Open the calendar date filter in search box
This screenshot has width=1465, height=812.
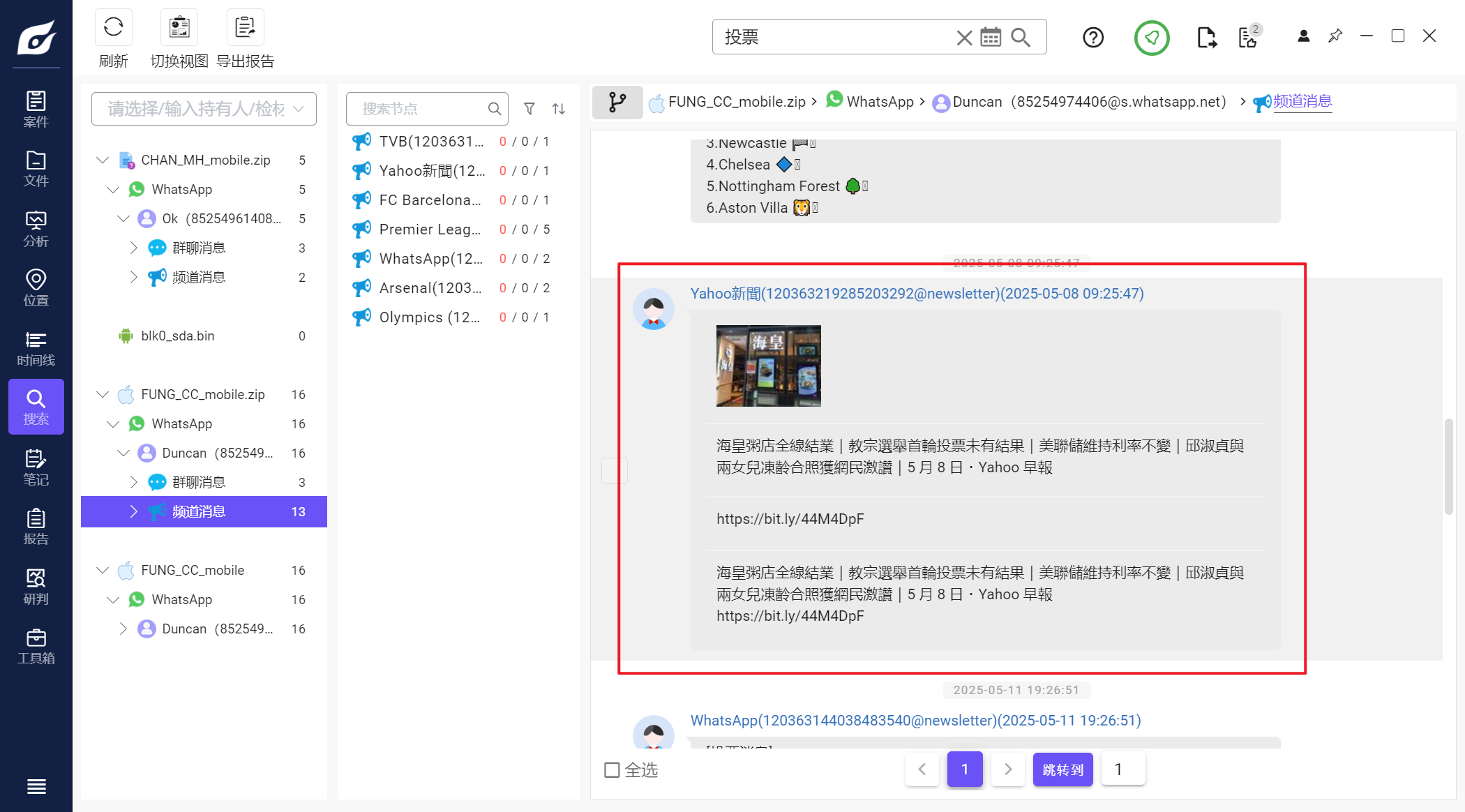(991, 37)
